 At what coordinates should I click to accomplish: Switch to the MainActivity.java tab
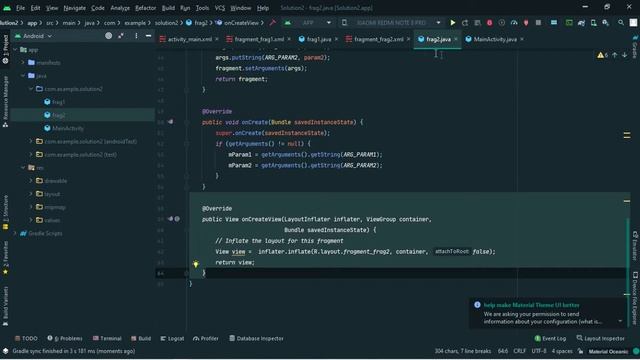[495, 39]
